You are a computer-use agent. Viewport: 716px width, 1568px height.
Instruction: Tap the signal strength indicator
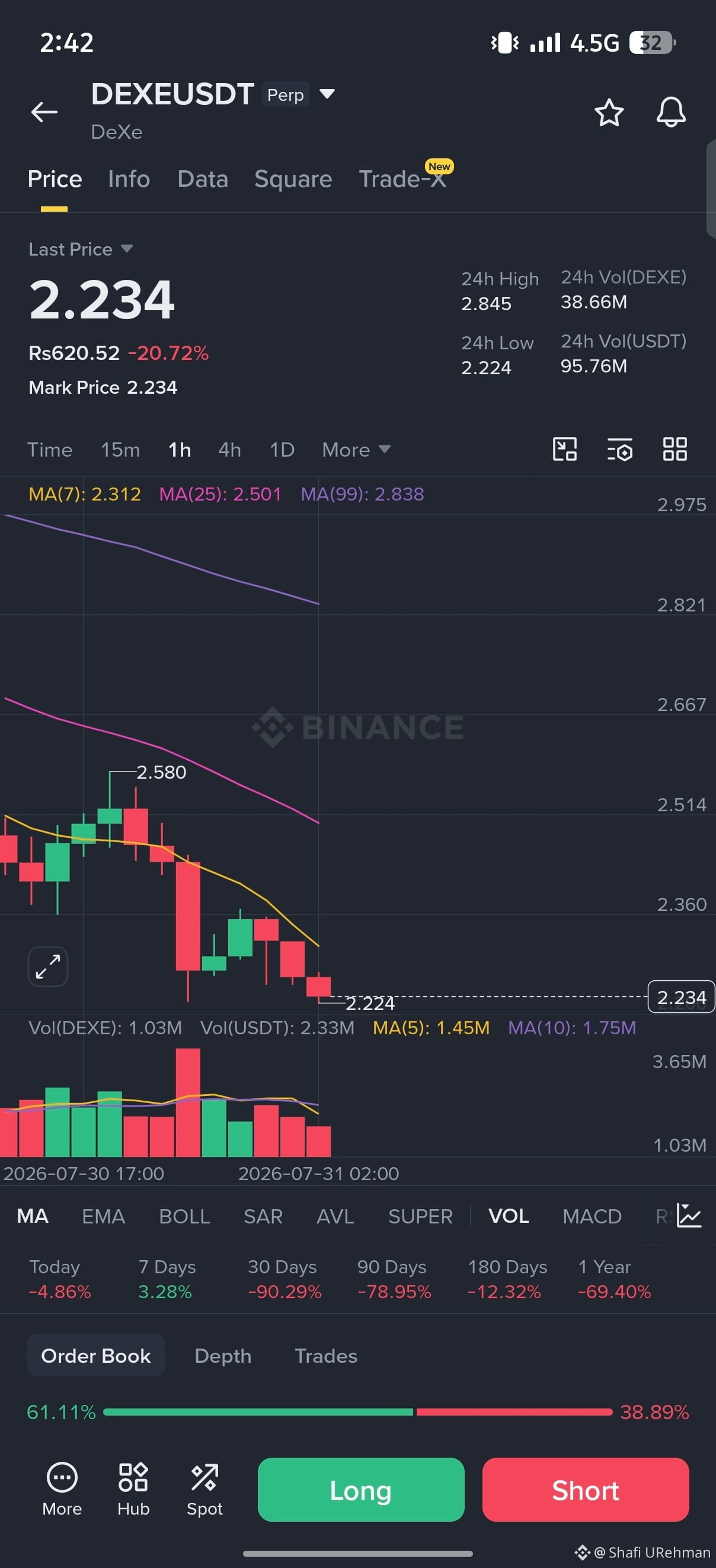545,43
